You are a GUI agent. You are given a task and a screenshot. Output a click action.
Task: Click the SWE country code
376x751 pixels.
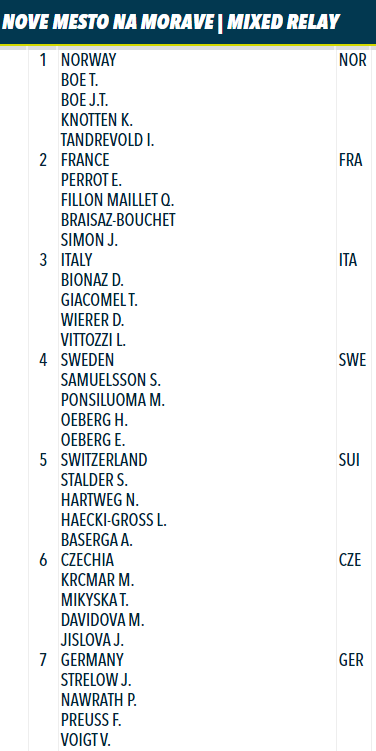coord(352,360)
